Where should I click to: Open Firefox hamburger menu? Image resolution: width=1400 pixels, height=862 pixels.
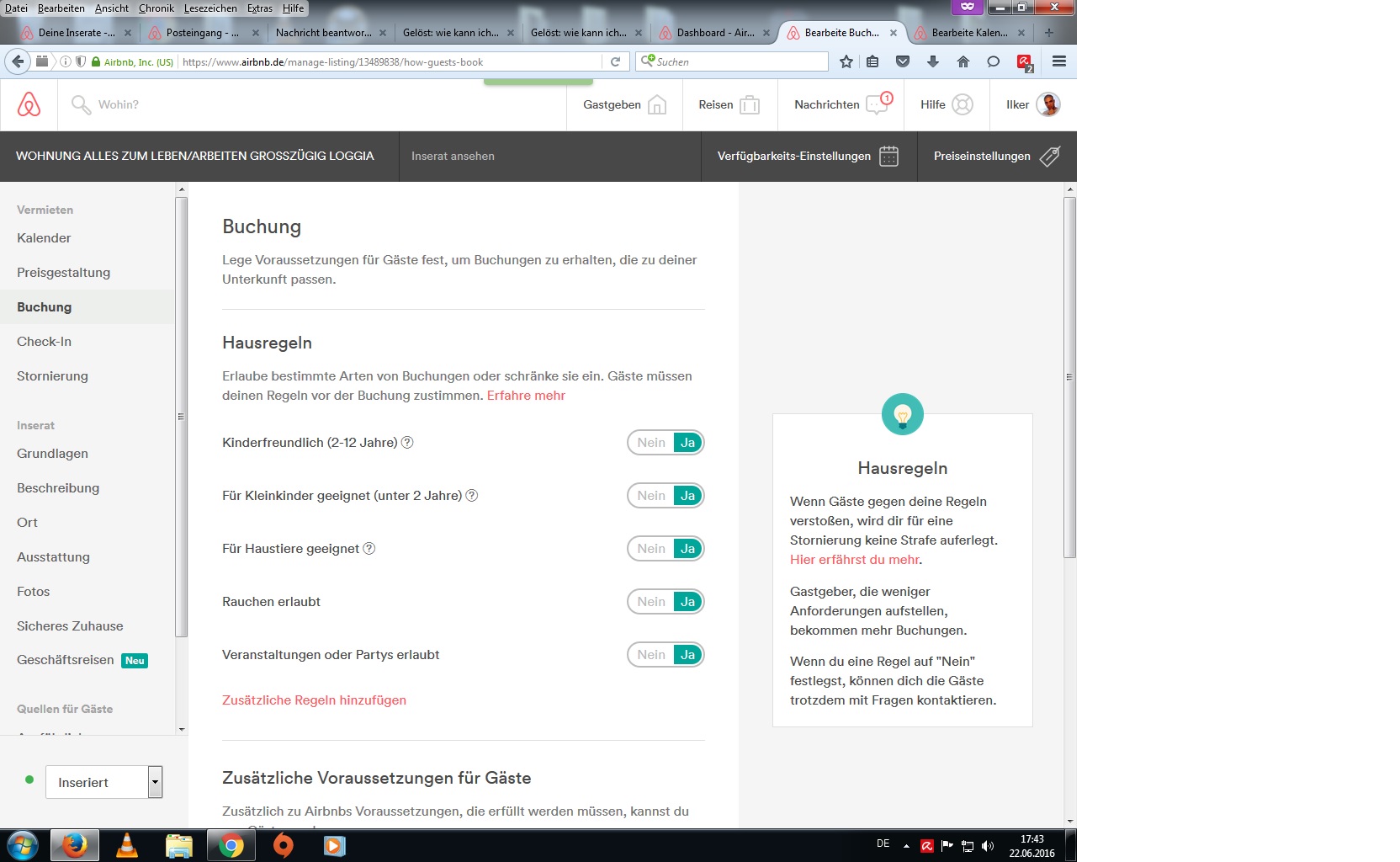1059,61
